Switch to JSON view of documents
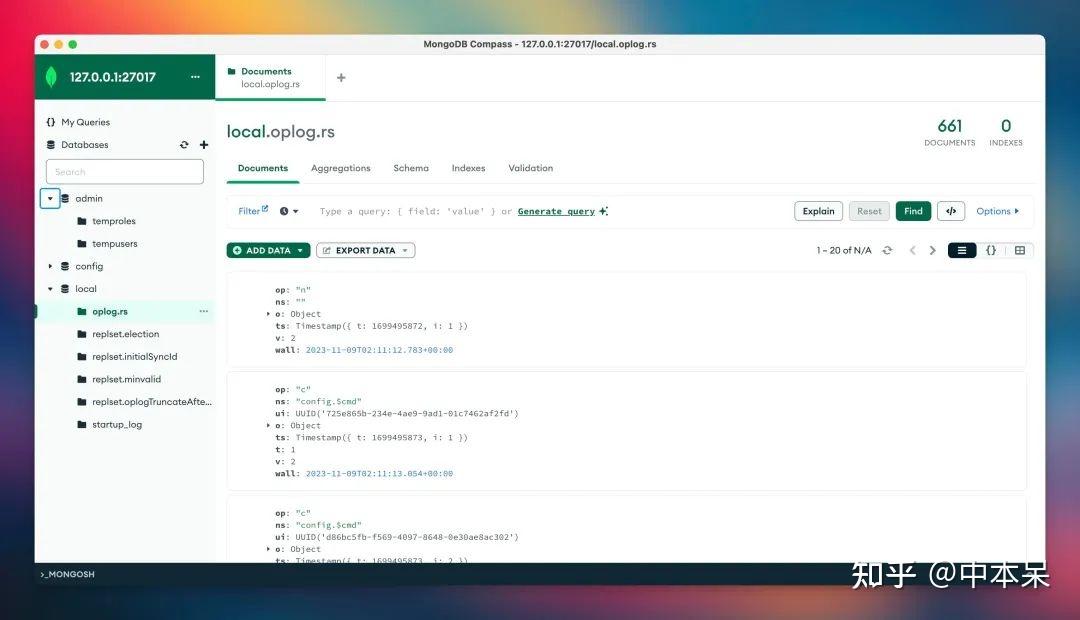The width and height of the screenshot is (1080, 620). point(991,250)
